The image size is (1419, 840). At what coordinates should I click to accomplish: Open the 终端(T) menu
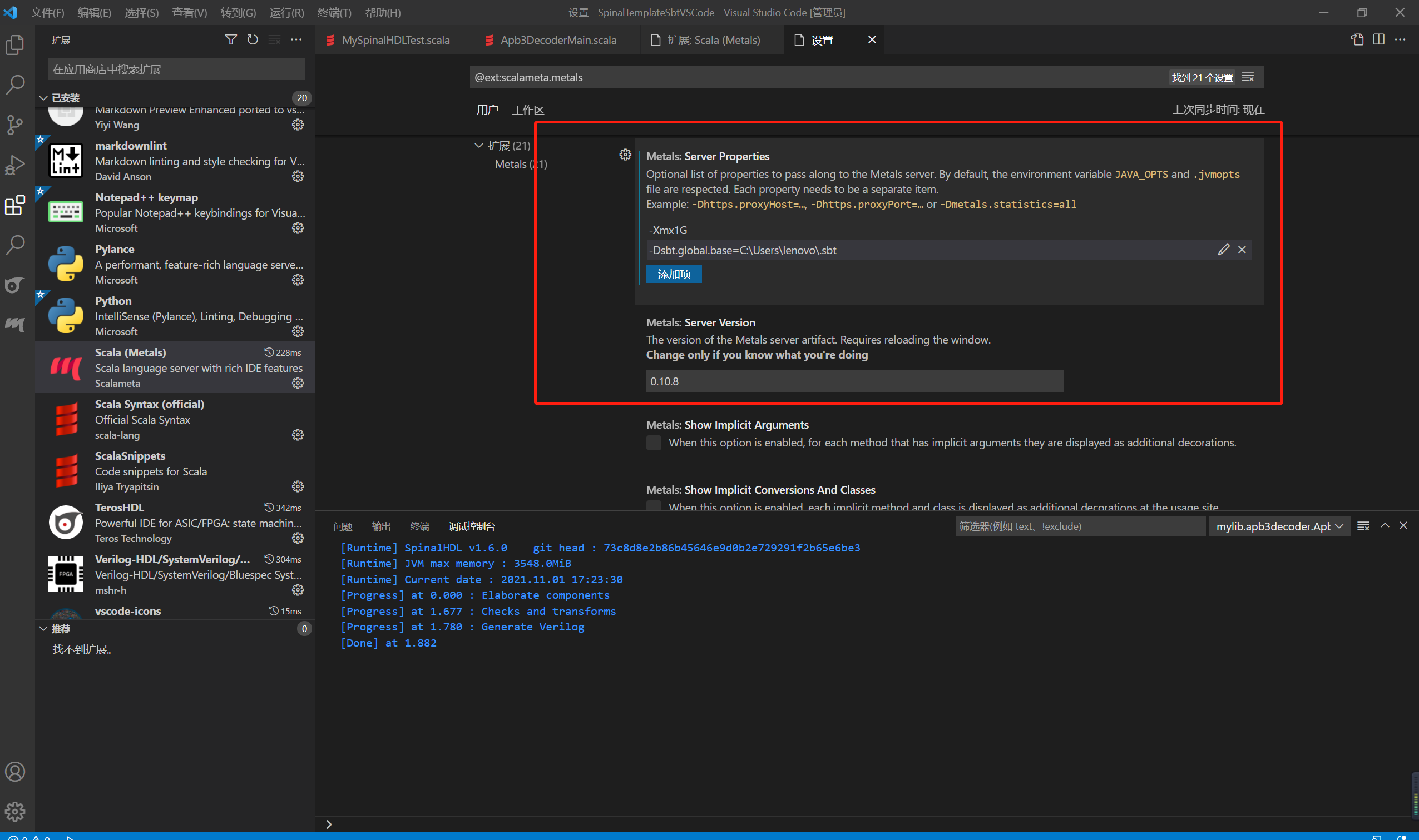point(334,12)
